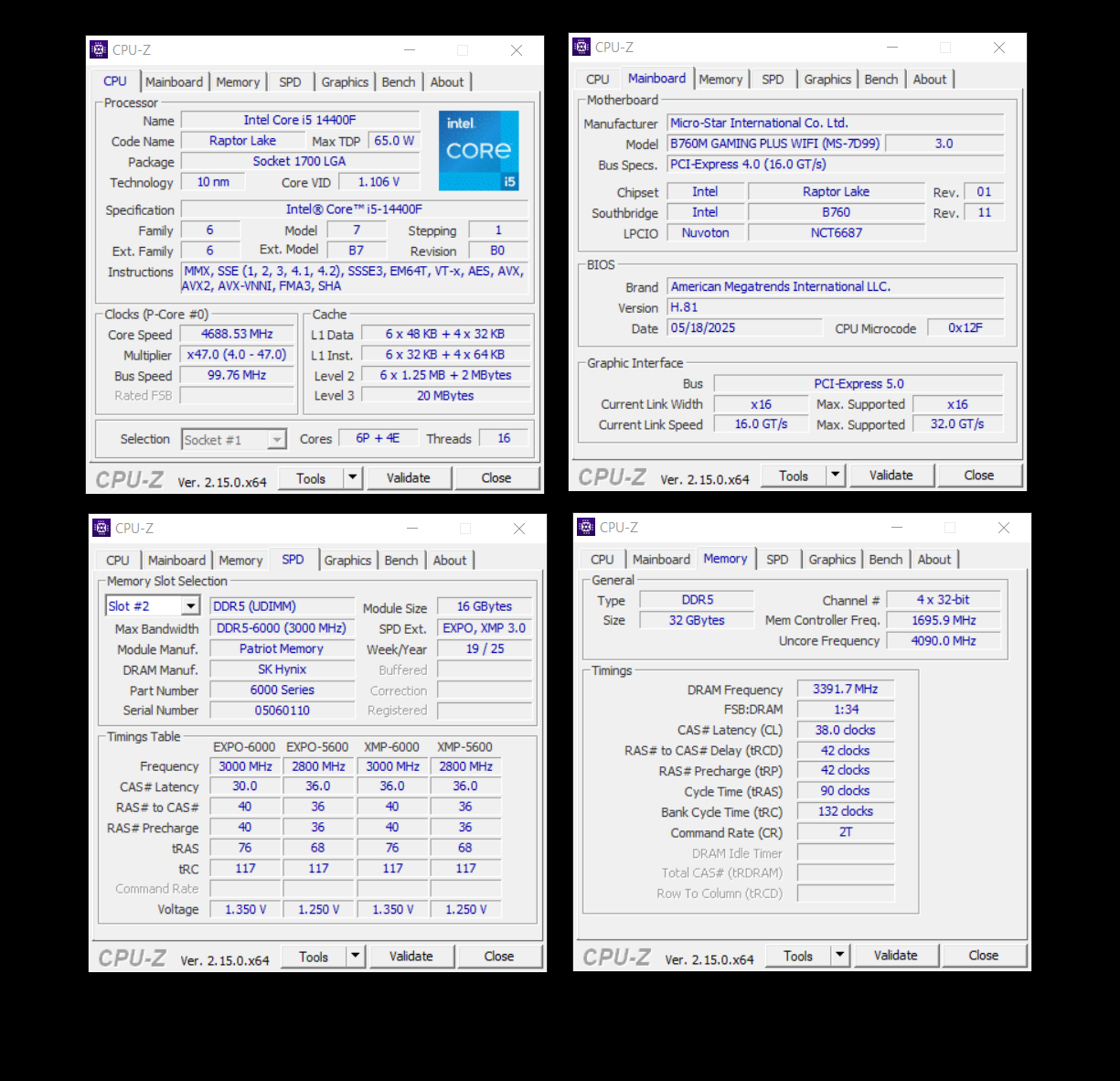Open the Tools dropdown arrow in the CPU window
The image size is (1120, 1081).
pyautogui.click(x=353, y=477)
